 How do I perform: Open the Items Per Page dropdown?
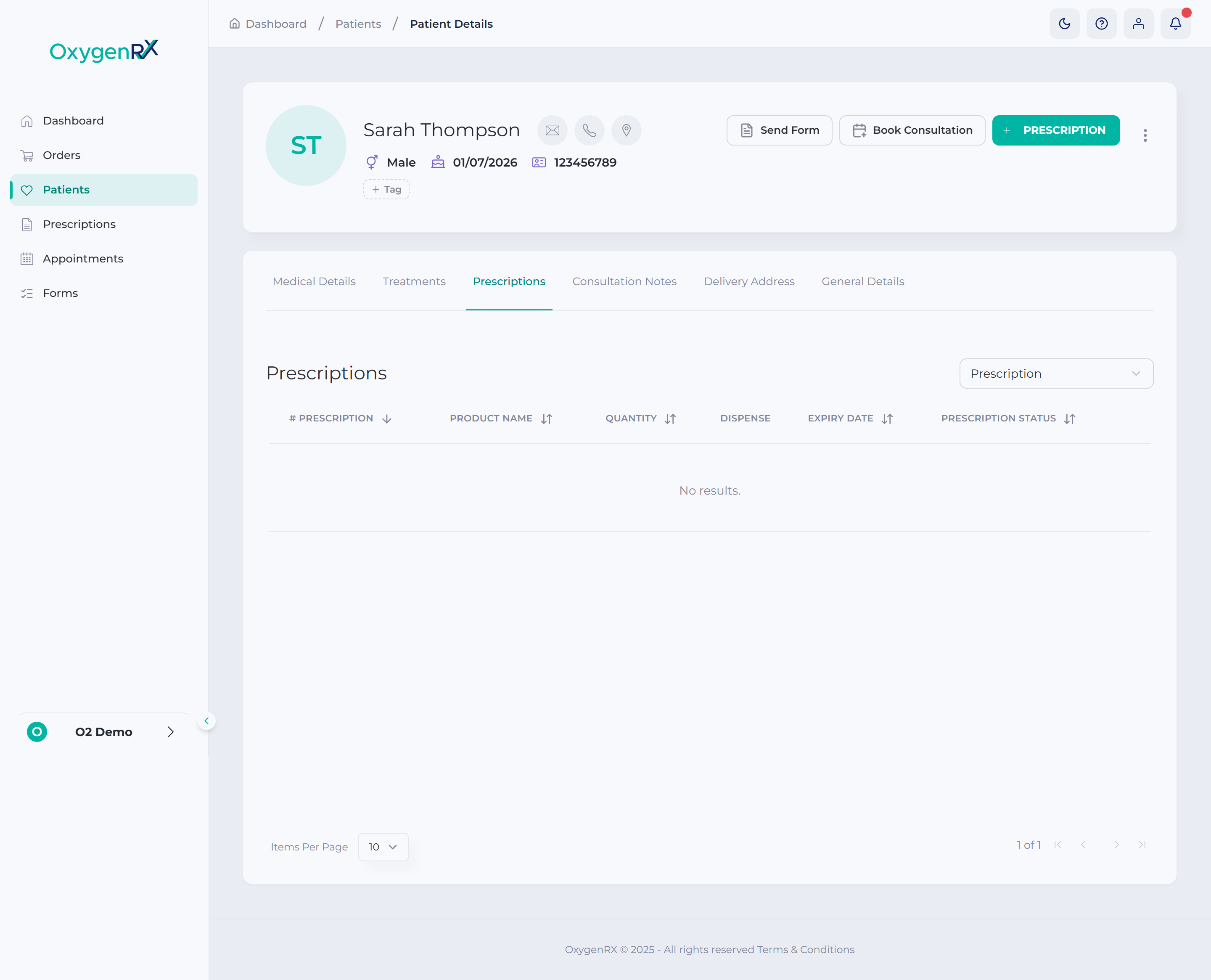[x=383, y=847]
